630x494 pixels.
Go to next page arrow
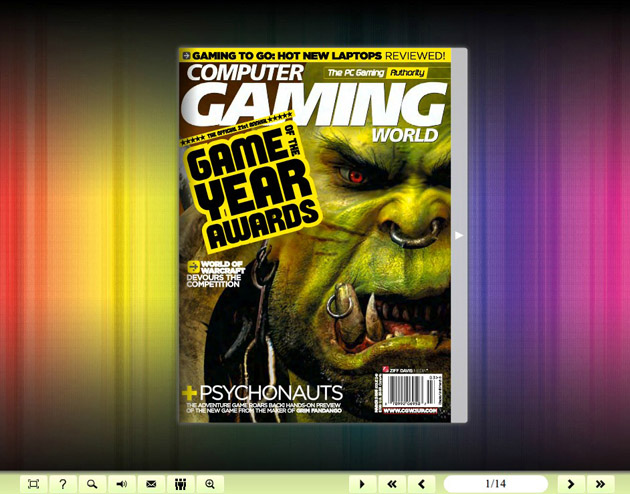click(x=571, y=484)
